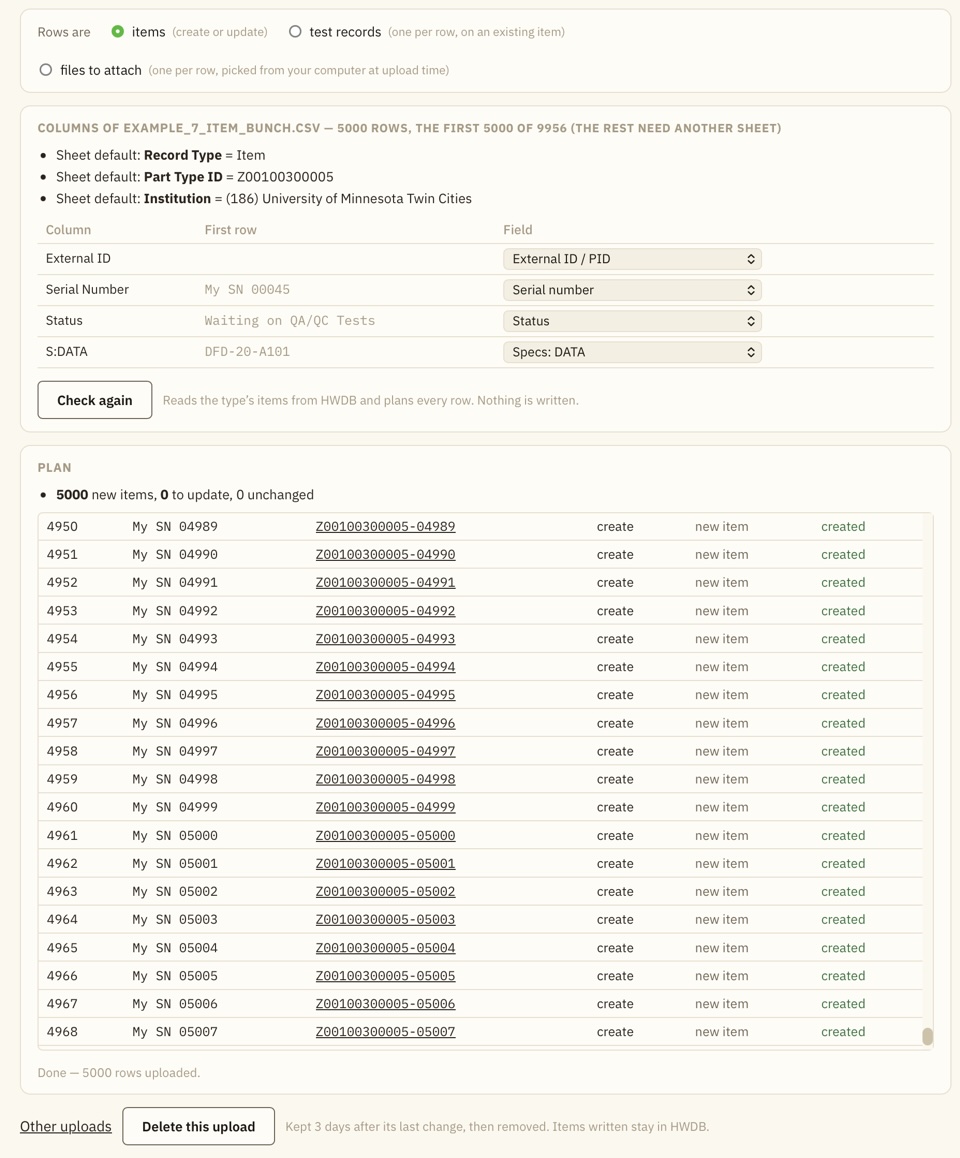Open item link Z00100300005-04994

tap(385, 667)
